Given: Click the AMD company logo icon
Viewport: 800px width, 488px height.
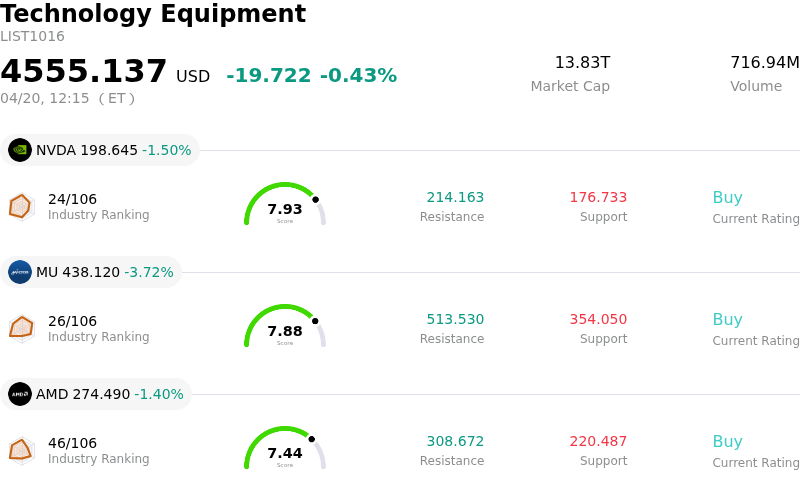Looking at the screenshot, I should (20, 394).
